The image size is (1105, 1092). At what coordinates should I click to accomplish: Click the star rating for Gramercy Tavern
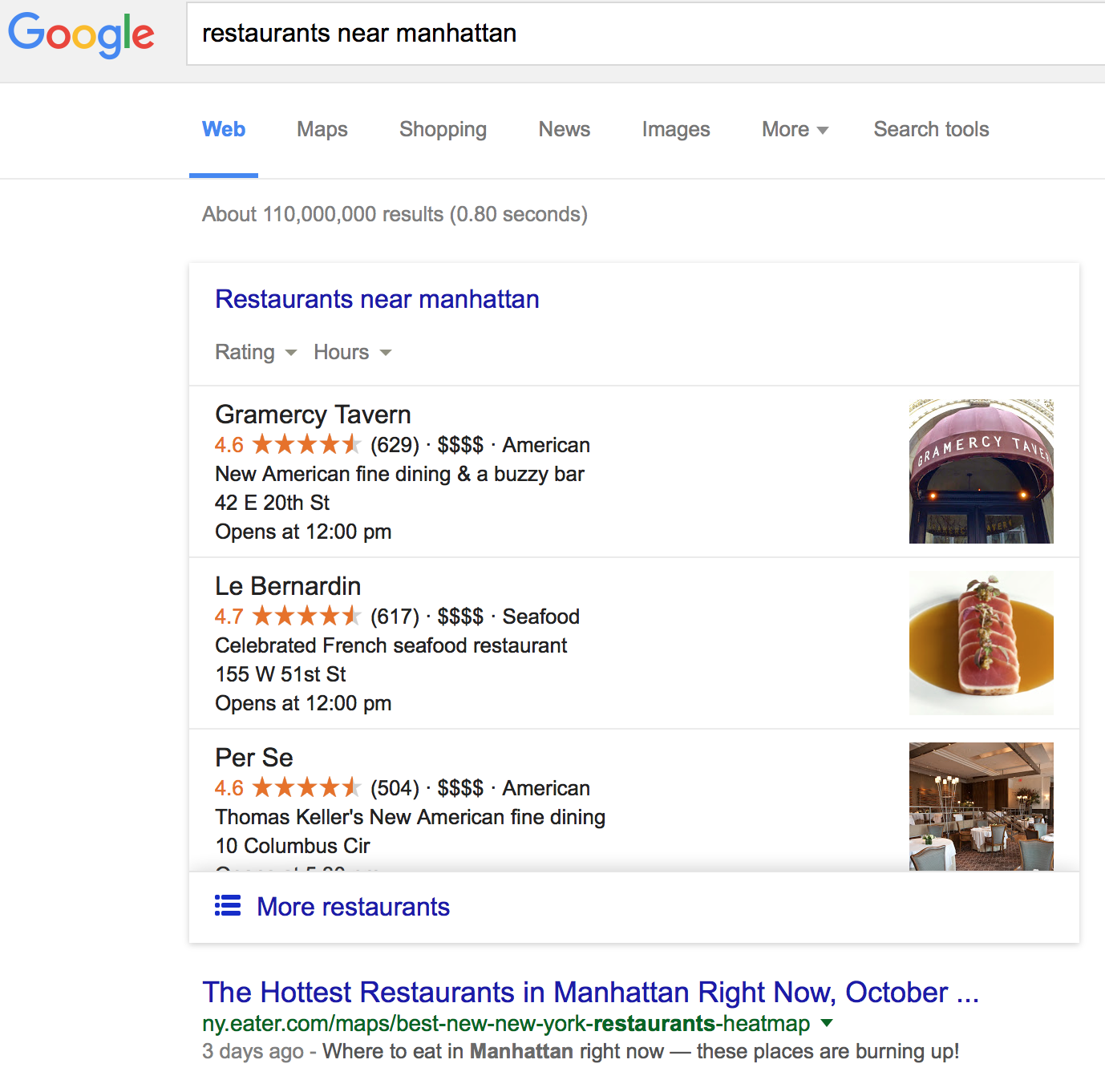pos(306,445)
